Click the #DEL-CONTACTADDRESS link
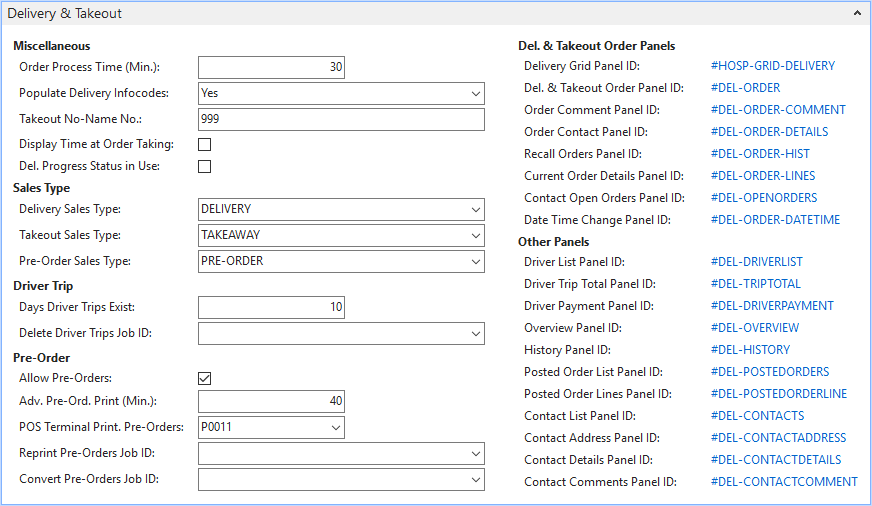 pyautogui.click(x=778, y=438)
